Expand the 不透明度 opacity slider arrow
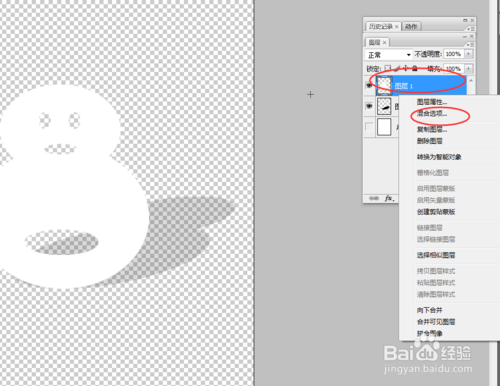The width and height of the screenshot is (500, 386). 469,54
